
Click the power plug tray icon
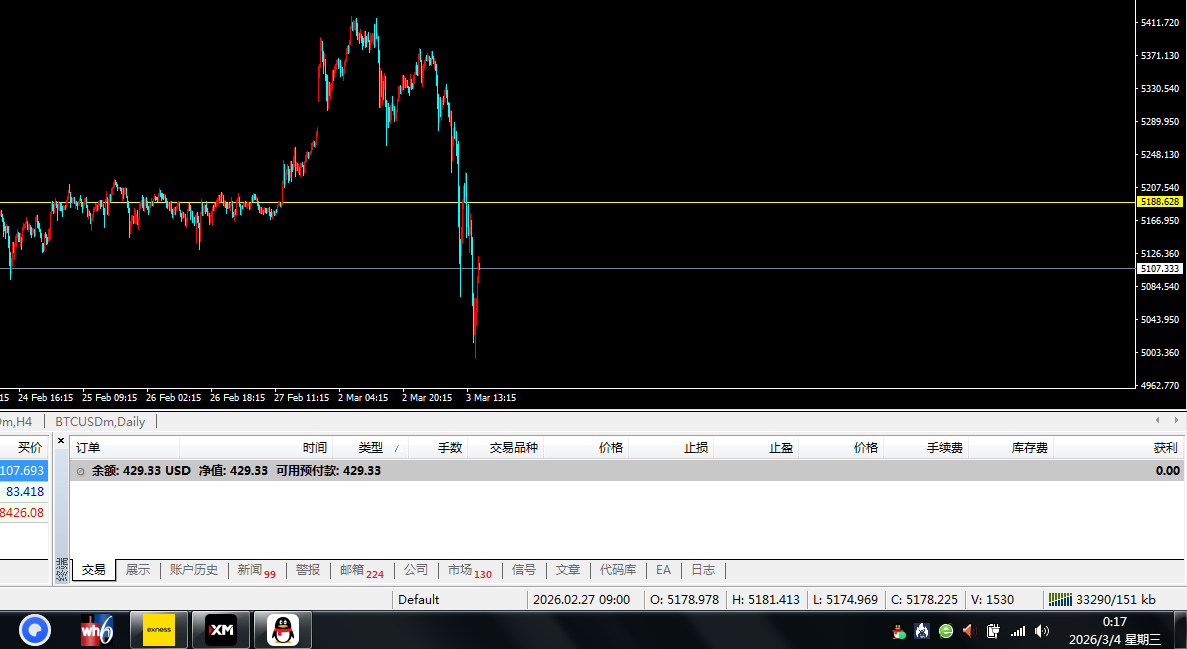click(993, 631)
